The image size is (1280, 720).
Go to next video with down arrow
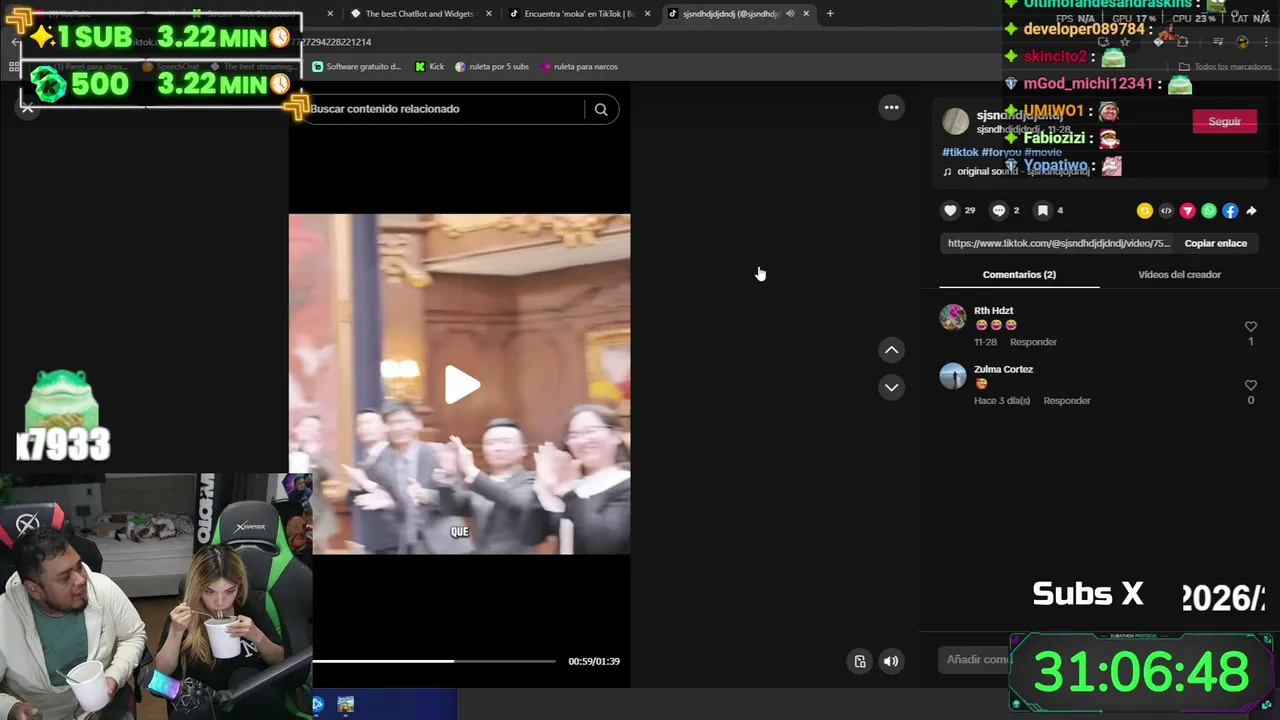tap(891, 387)
